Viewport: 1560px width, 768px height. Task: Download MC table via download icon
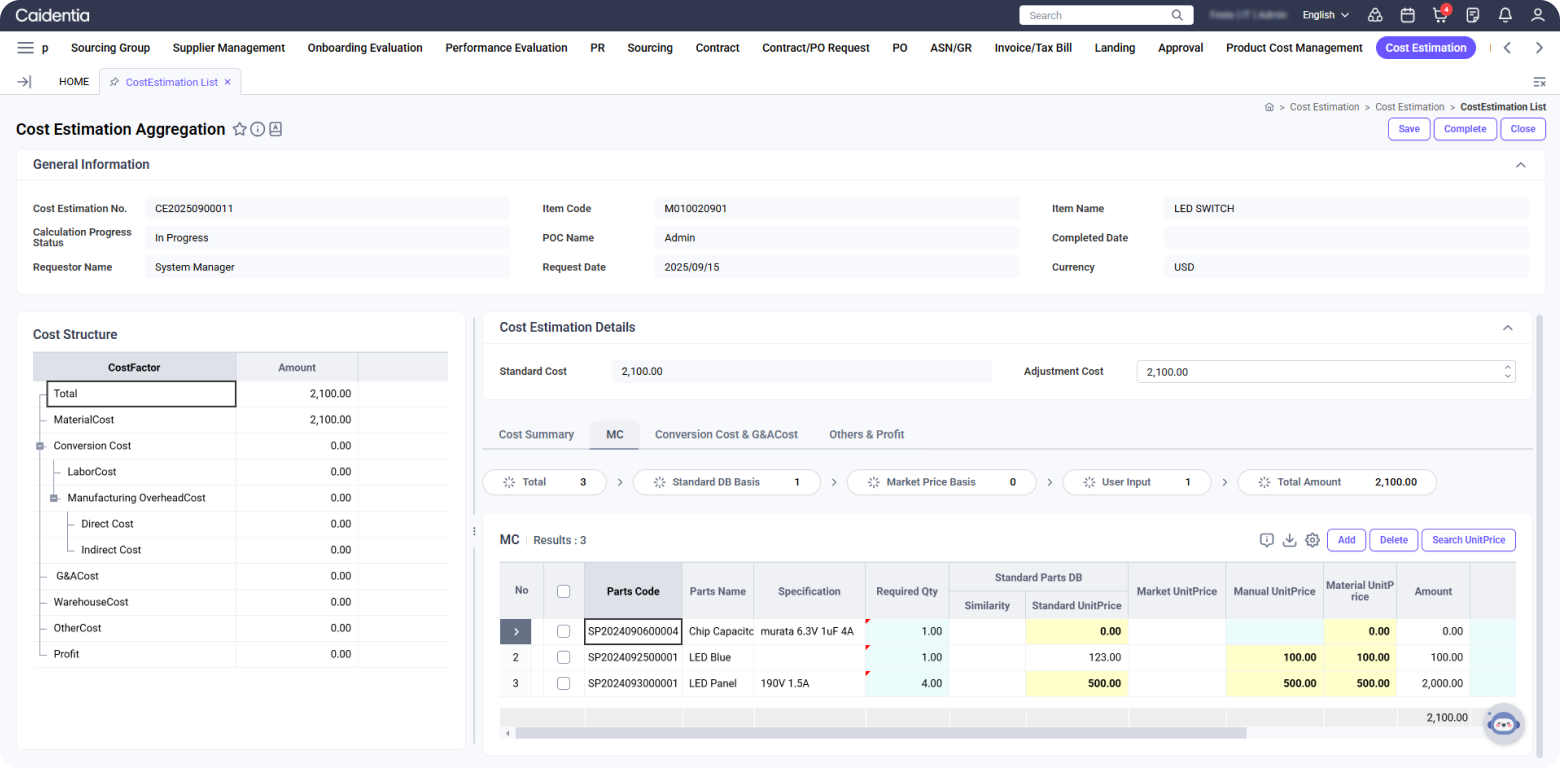coord(1290,540)
